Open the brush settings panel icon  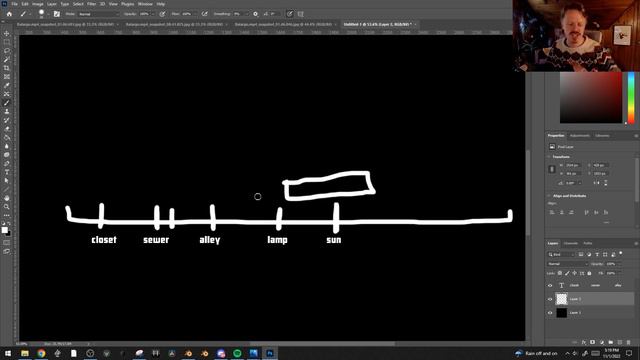pos(57,14)
